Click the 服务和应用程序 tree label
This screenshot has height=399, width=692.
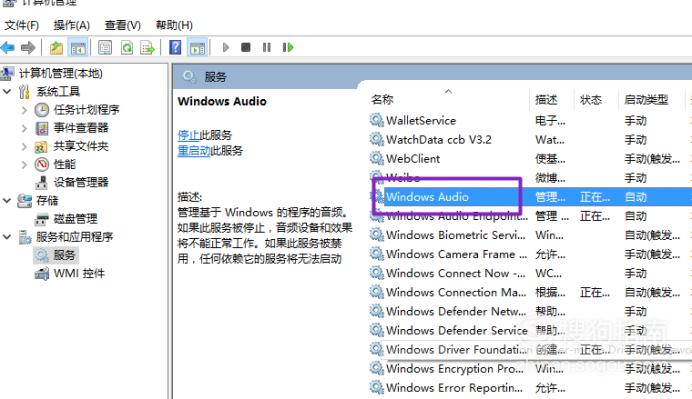[75, 237]
